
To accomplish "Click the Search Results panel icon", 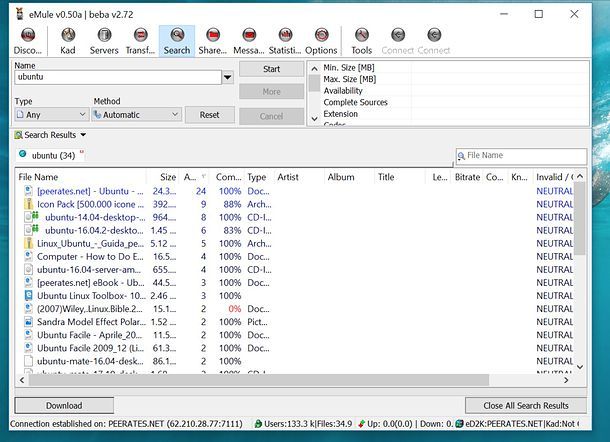I will (18, 135).
